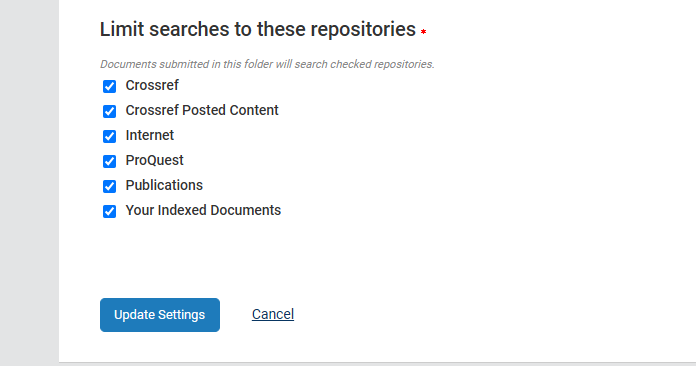Click the Cancel link
696x366 pixels.
tap(273, 314)
